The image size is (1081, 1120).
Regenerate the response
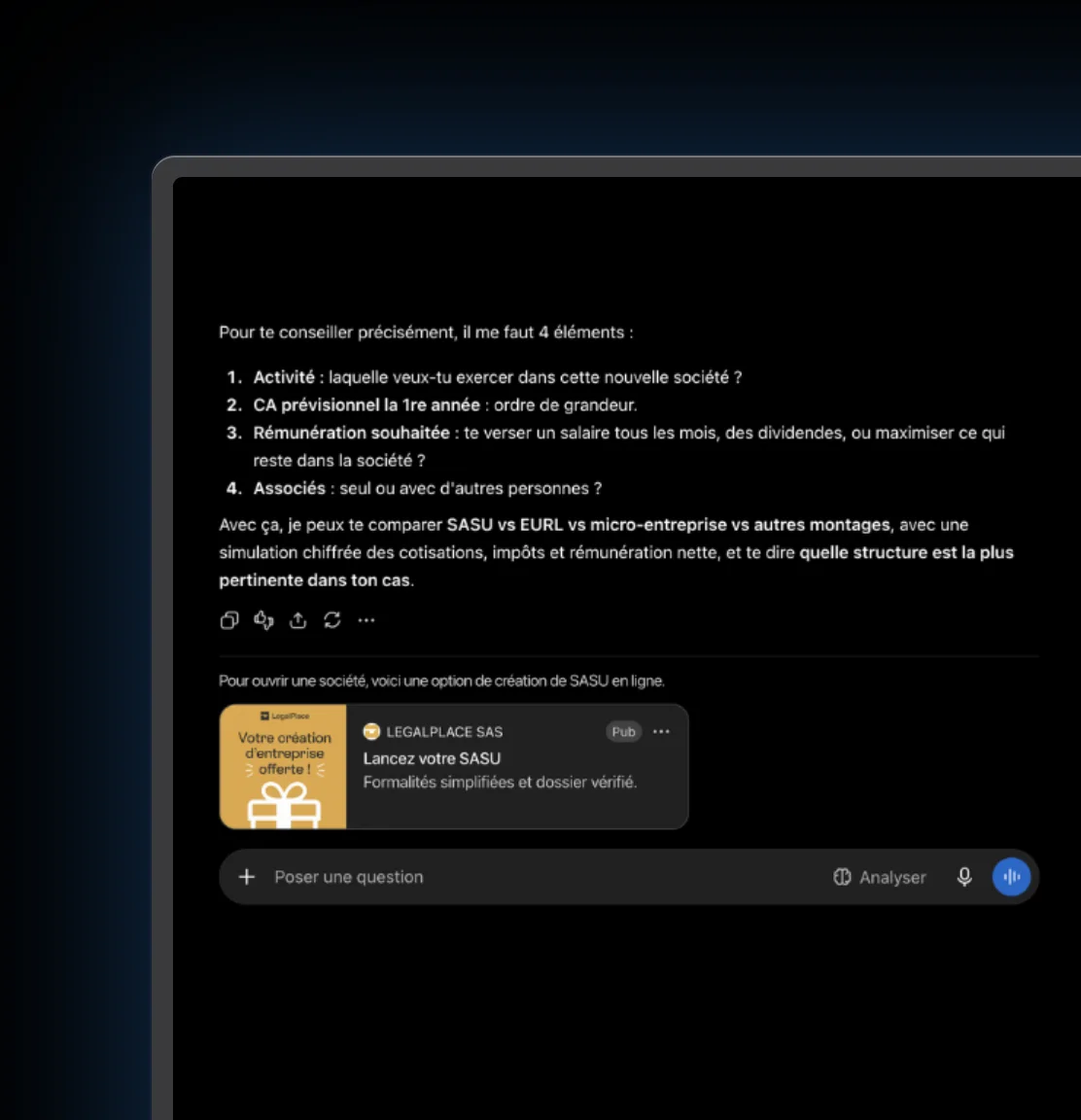tap(332, 620)
